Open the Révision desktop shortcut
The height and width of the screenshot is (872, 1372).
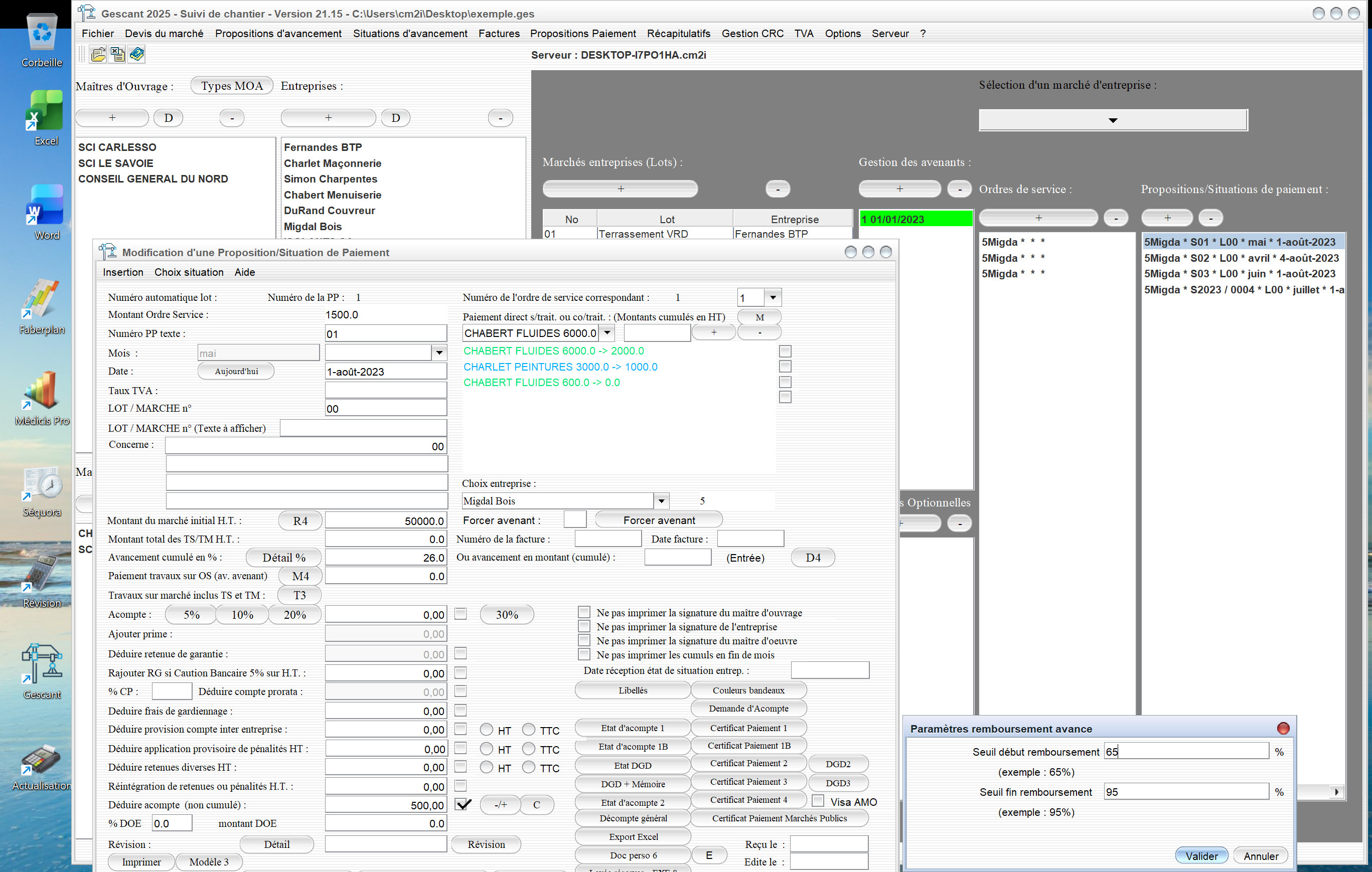pyautogui.click(x=42, y=582)
